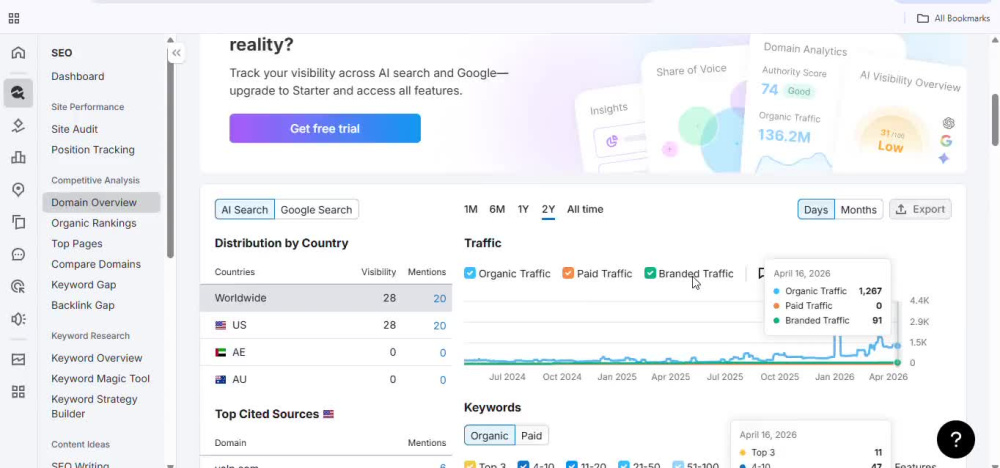Open Dashboard in SEO menu
The image size is (1000, 468).
[x=78, y=77]
